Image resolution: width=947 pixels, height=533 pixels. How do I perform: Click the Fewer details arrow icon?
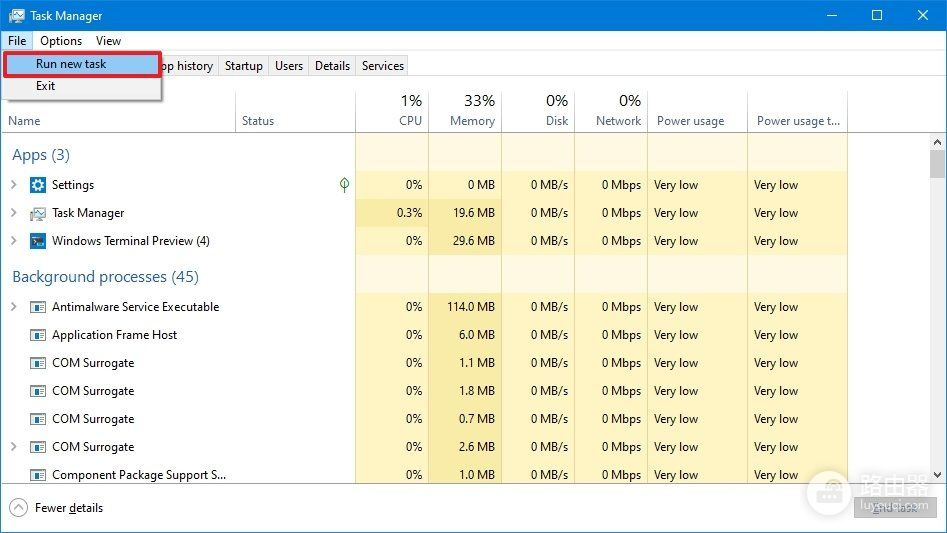pos(19,508)
